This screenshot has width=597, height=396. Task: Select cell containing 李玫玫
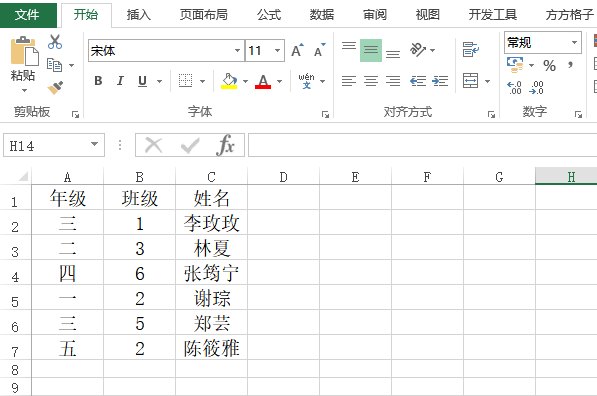coord(211,223)
